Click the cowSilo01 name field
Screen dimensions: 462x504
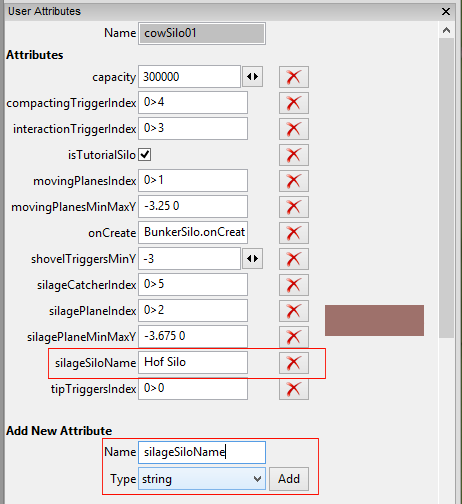coord(202,33)
